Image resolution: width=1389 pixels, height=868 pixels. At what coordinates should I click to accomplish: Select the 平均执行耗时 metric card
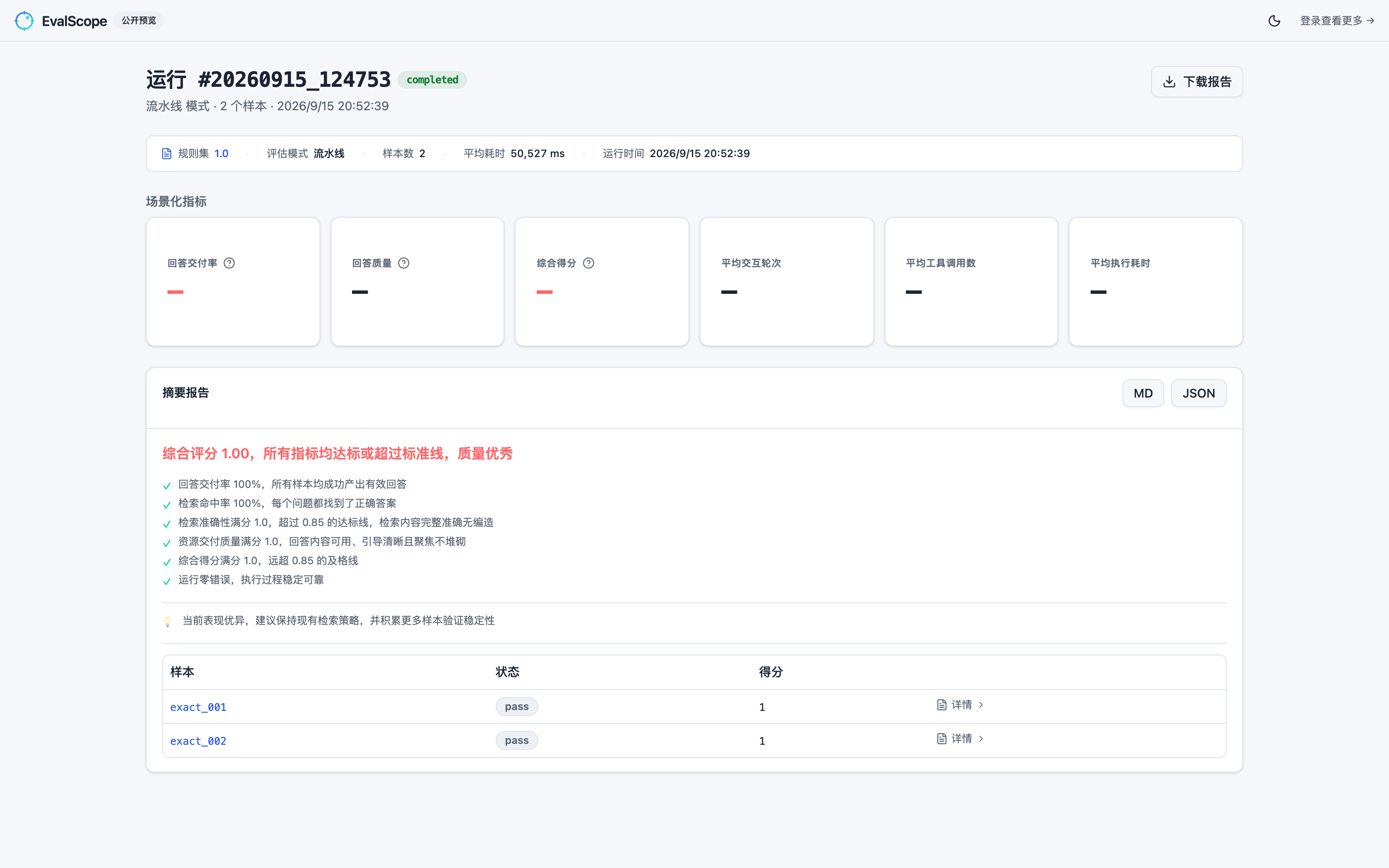[x=1155, y=281]
